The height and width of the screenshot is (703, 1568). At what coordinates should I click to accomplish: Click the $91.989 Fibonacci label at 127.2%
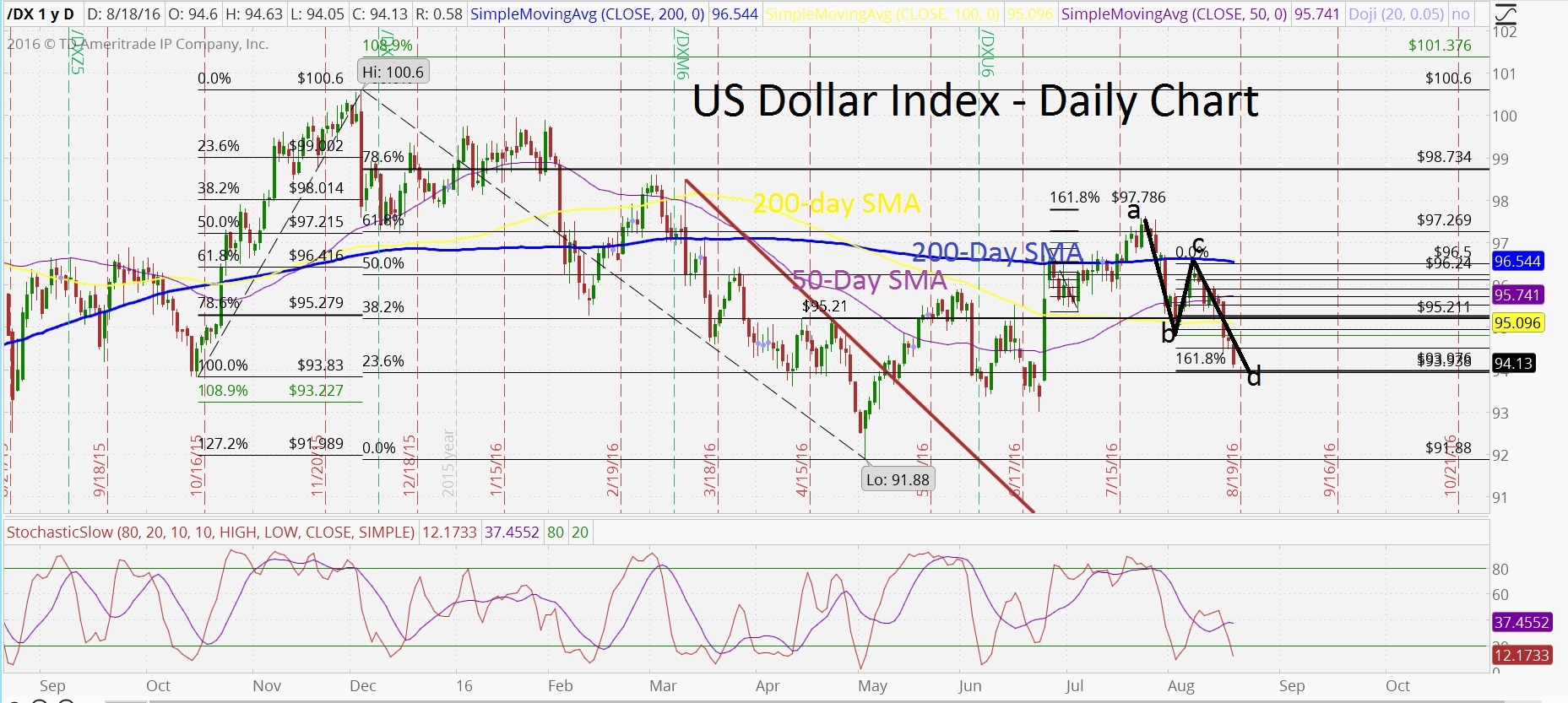click(x=316, y=444)
